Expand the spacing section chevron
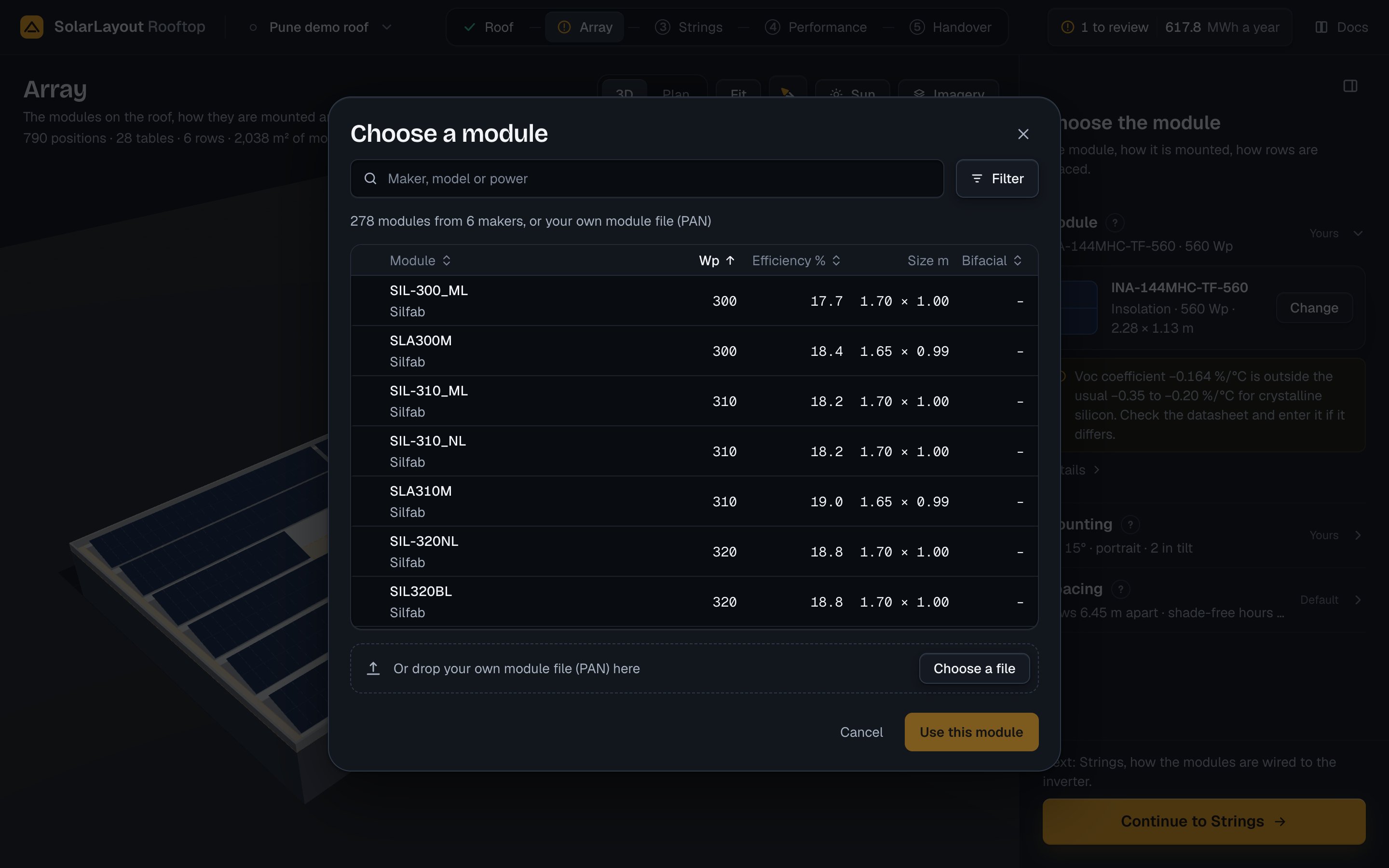Viewport: 1389px width, 868px height. [x=1358, y=600]
